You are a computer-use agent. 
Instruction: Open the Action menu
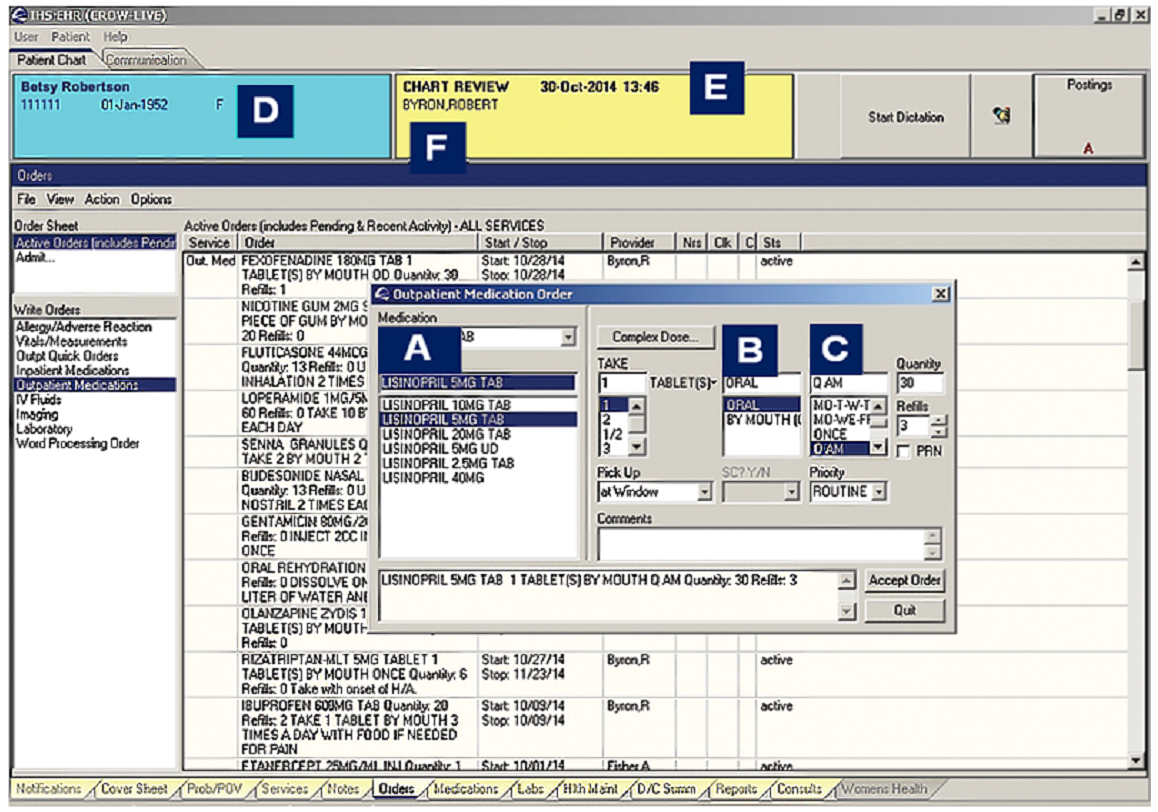pyautogui.click(x=102, y=199)
